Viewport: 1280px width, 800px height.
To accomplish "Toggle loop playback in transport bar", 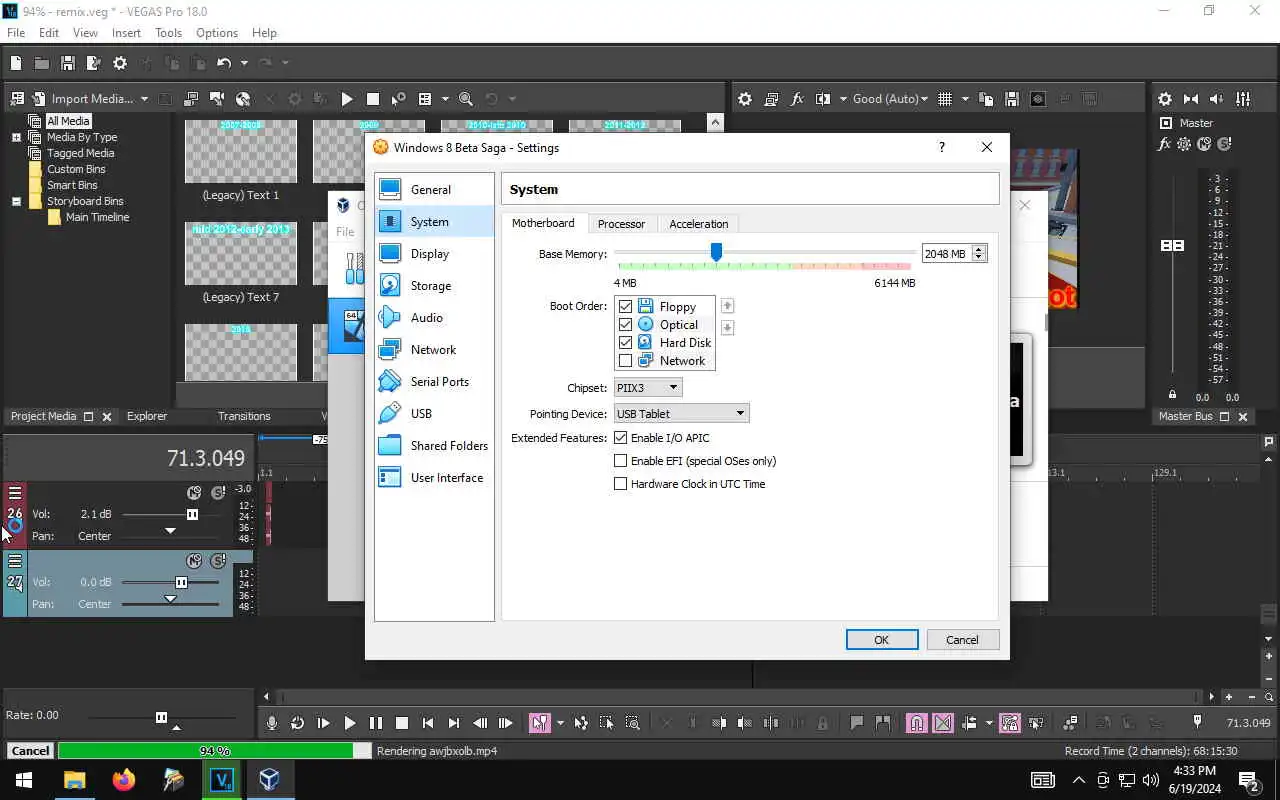I will (x=298, y=723).
